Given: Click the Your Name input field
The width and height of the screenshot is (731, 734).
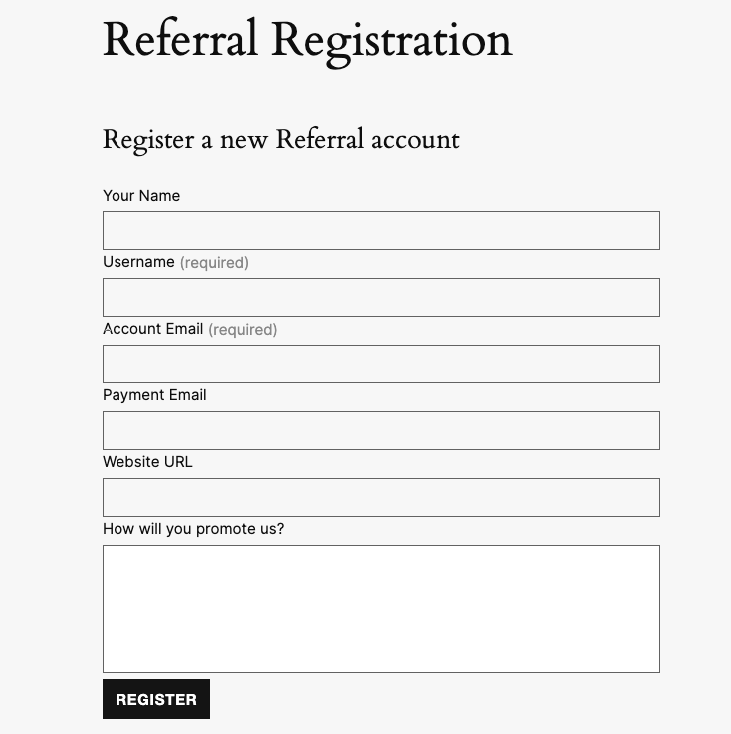Looking at the screenshot, I should tap(381, 230).
